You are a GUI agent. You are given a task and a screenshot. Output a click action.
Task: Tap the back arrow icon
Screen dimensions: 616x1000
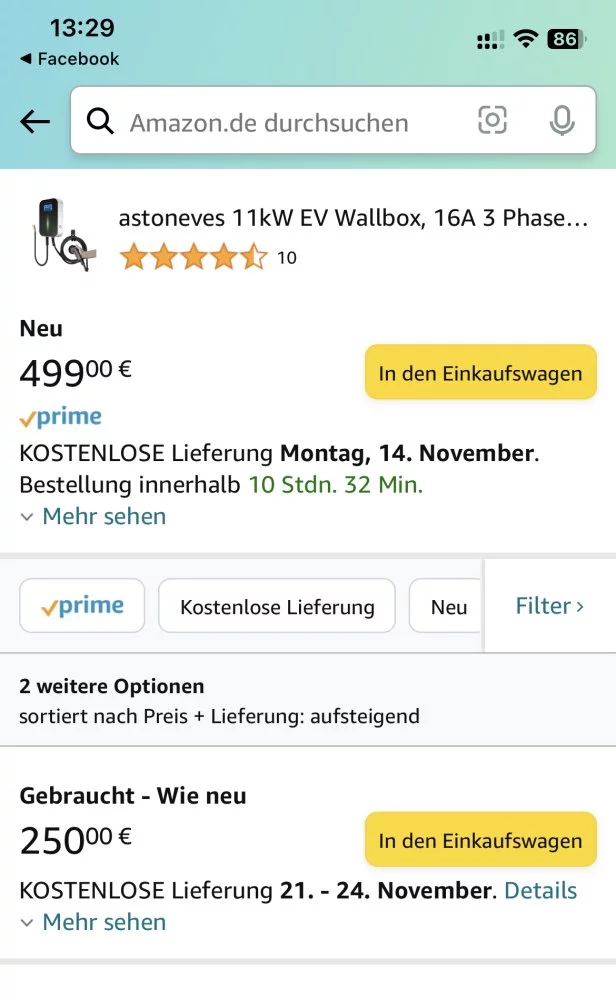[x=35, y=122]
